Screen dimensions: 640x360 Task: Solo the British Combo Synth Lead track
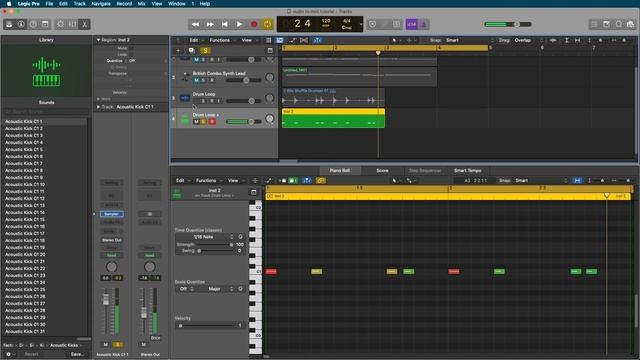point(204,80)
